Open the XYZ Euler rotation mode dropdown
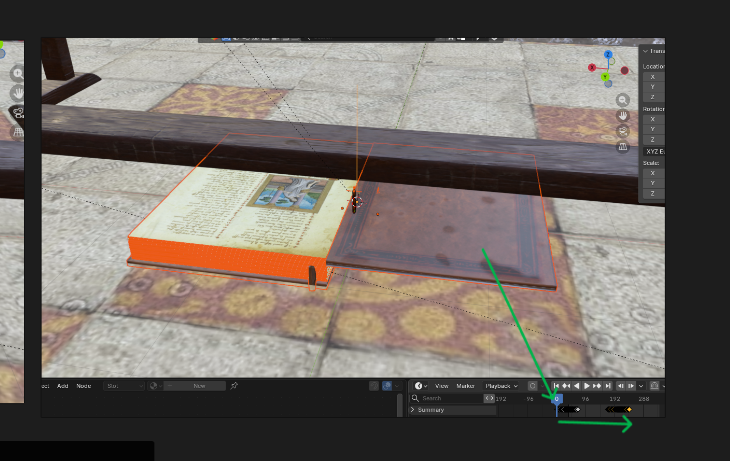 (x=654, y=152)
